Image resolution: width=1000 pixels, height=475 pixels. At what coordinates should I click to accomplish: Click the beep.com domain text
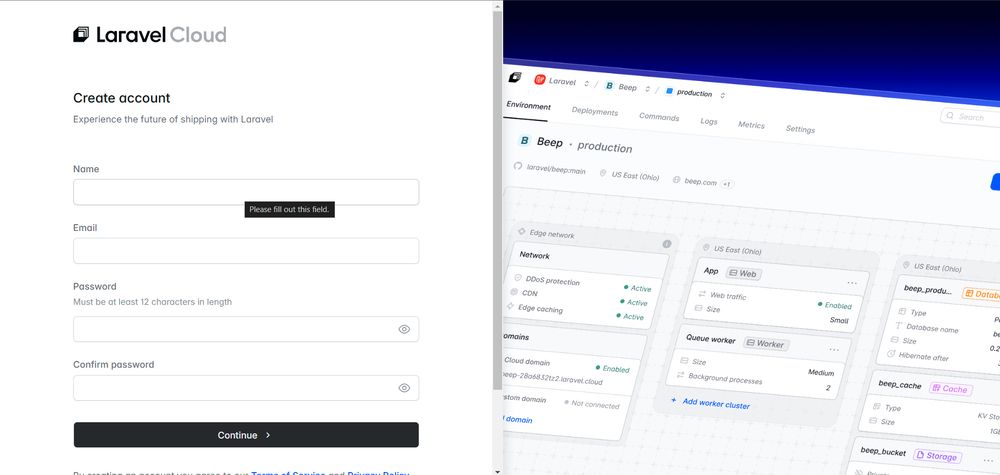point(701,182)
